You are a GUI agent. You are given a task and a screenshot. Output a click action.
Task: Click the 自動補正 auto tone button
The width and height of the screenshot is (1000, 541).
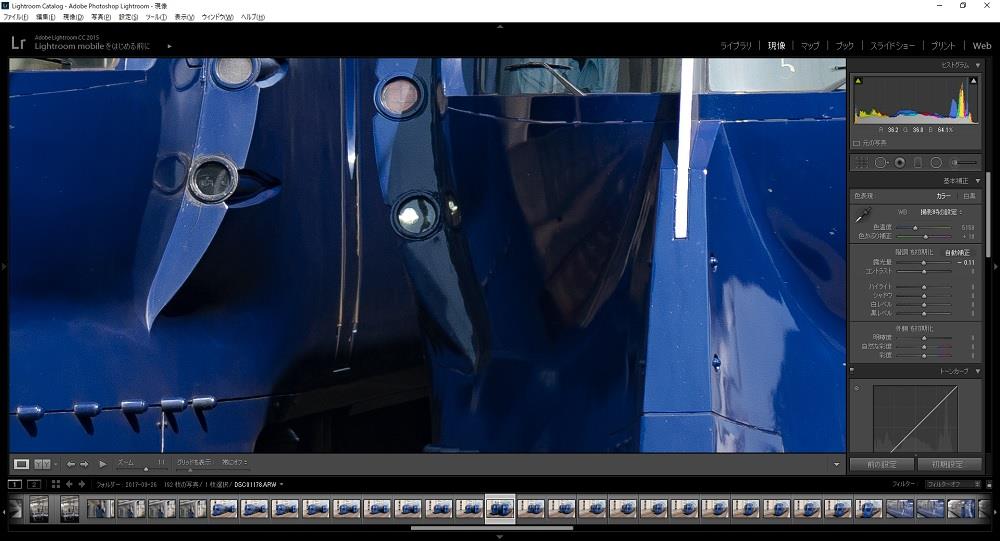coord(957,253)
